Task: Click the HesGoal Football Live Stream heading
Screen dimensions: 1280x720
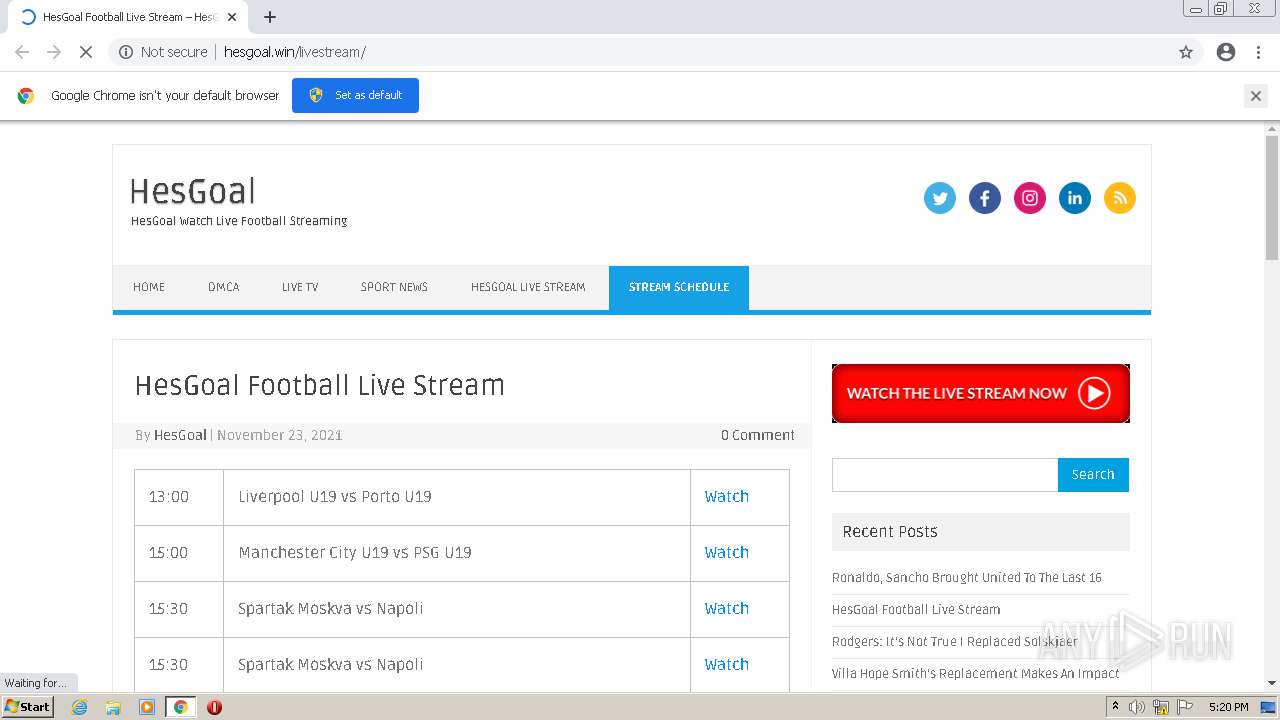Action: click(320, 386)
